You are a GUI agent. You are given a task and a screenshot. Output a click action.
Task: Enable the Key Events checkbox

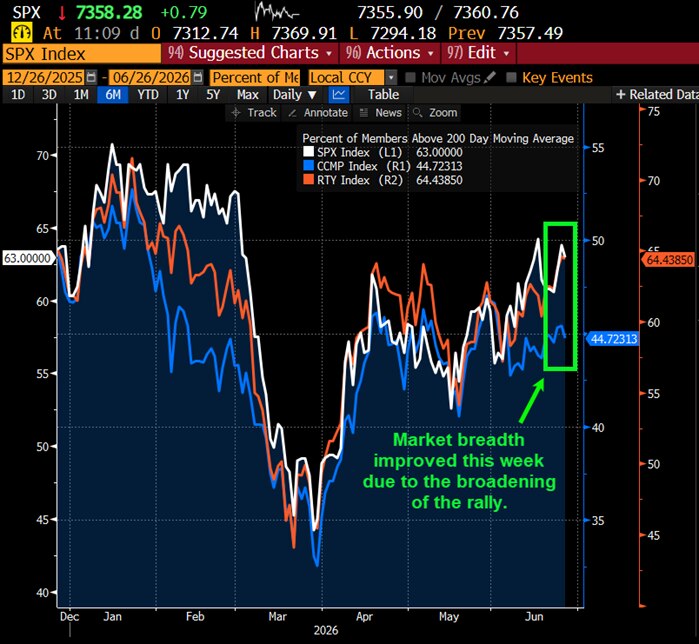512,78
